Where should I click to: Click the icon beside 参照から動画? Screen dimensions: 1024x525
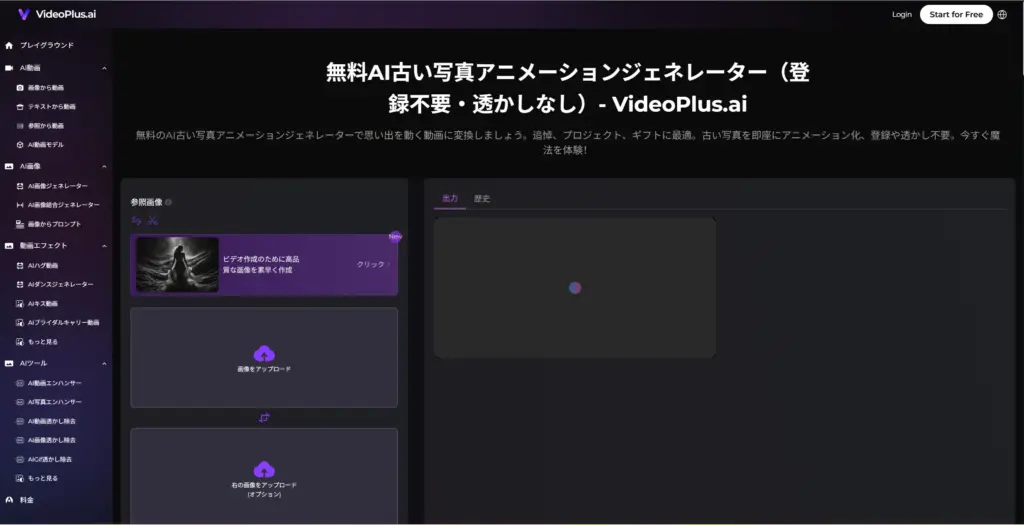point(20,125)
